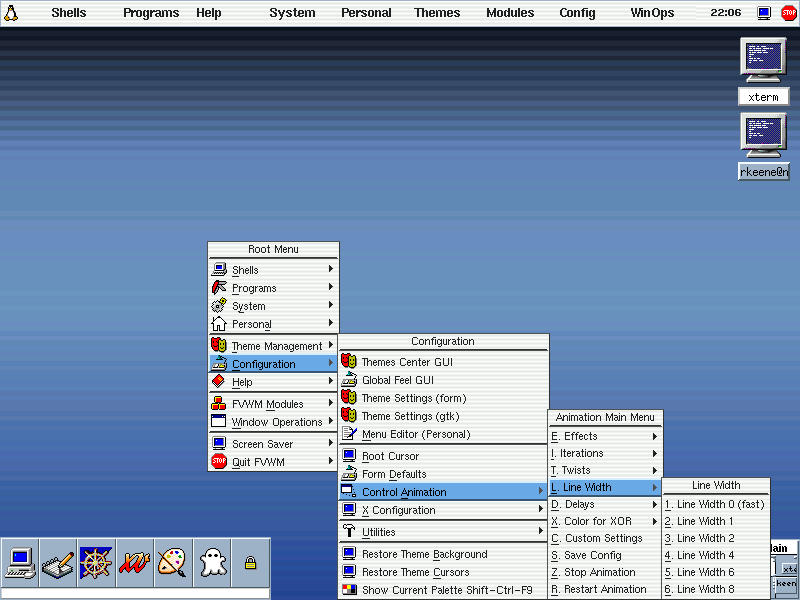Viewport: 800px width, 600px height.
Task: Click the monitor icon beside the clock
Action: coord(764,13)
